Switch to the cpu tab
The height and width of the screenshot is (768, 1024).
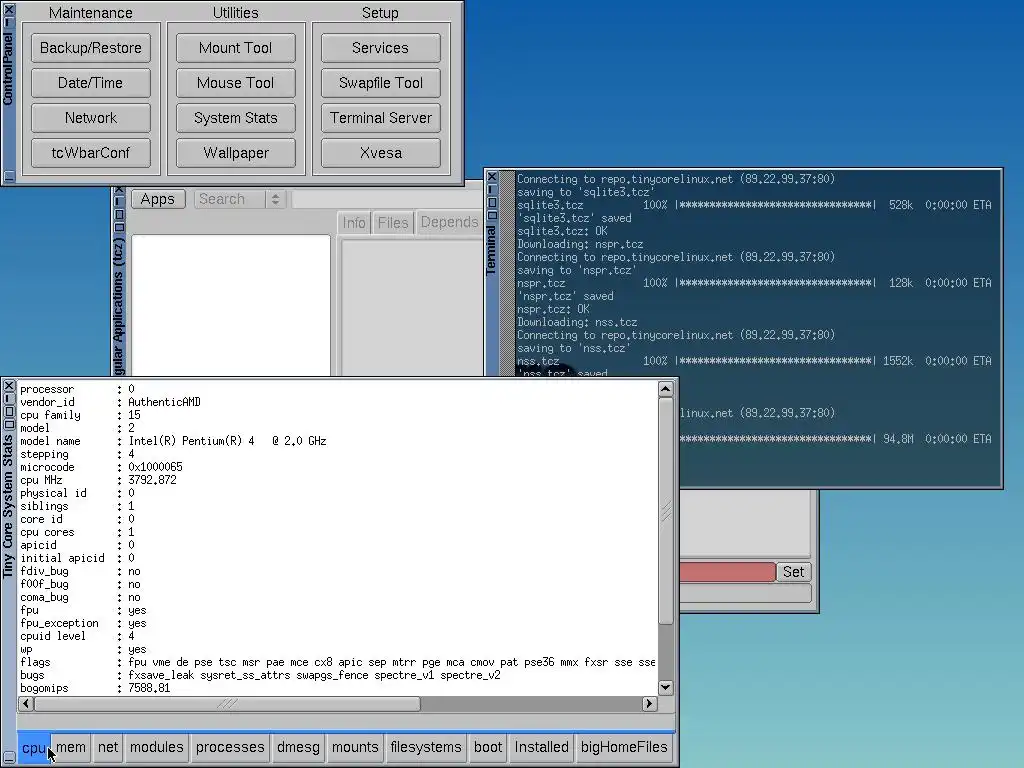33,748
